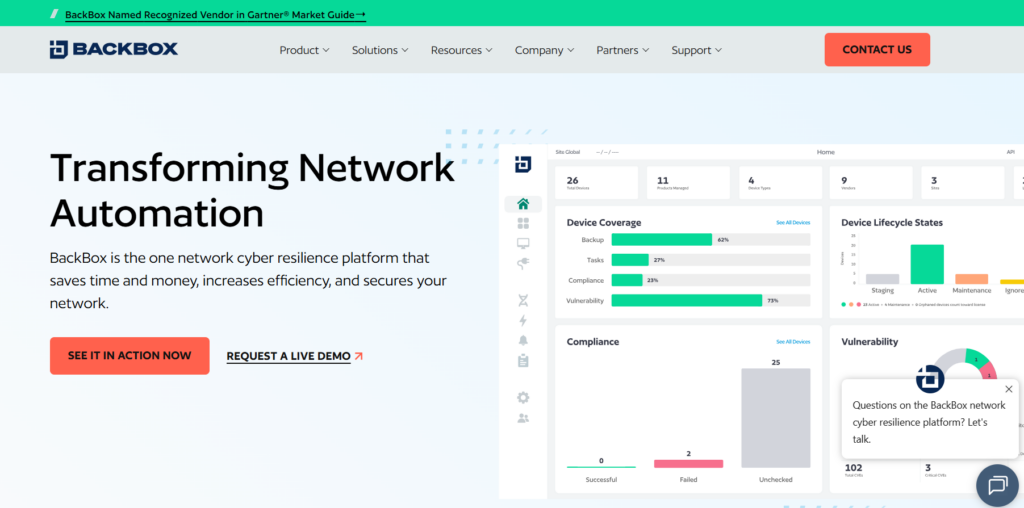Click the gear settings icon in sidebar
1024x508 pixels.
tap(523, 398)
